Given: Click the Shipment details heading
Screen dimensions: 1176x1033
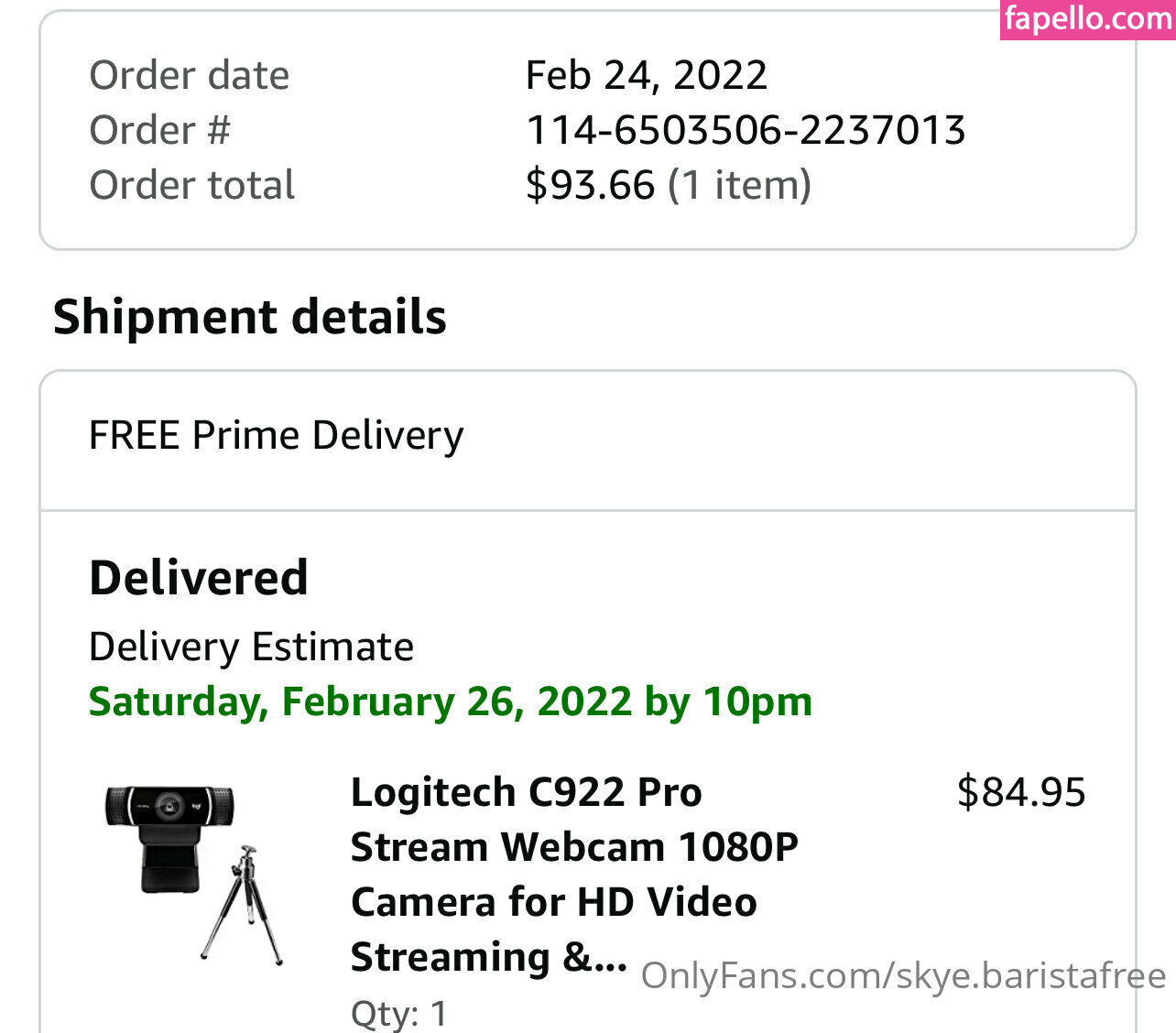Looking at the screenshot, I should click(x=250, y=317).
